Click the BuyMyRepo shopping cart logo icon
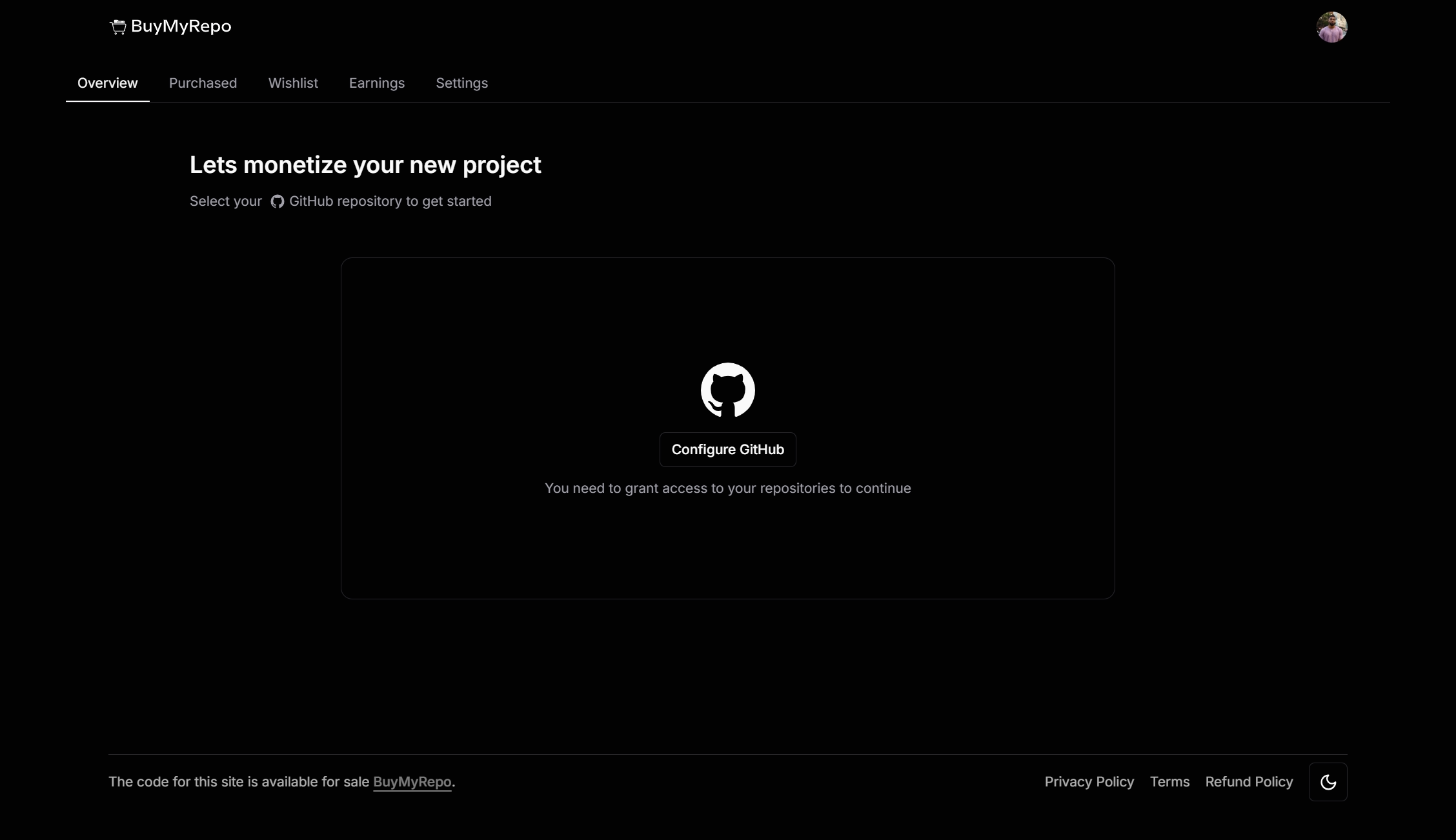The image size is (1456, 840). pos(117,26)
